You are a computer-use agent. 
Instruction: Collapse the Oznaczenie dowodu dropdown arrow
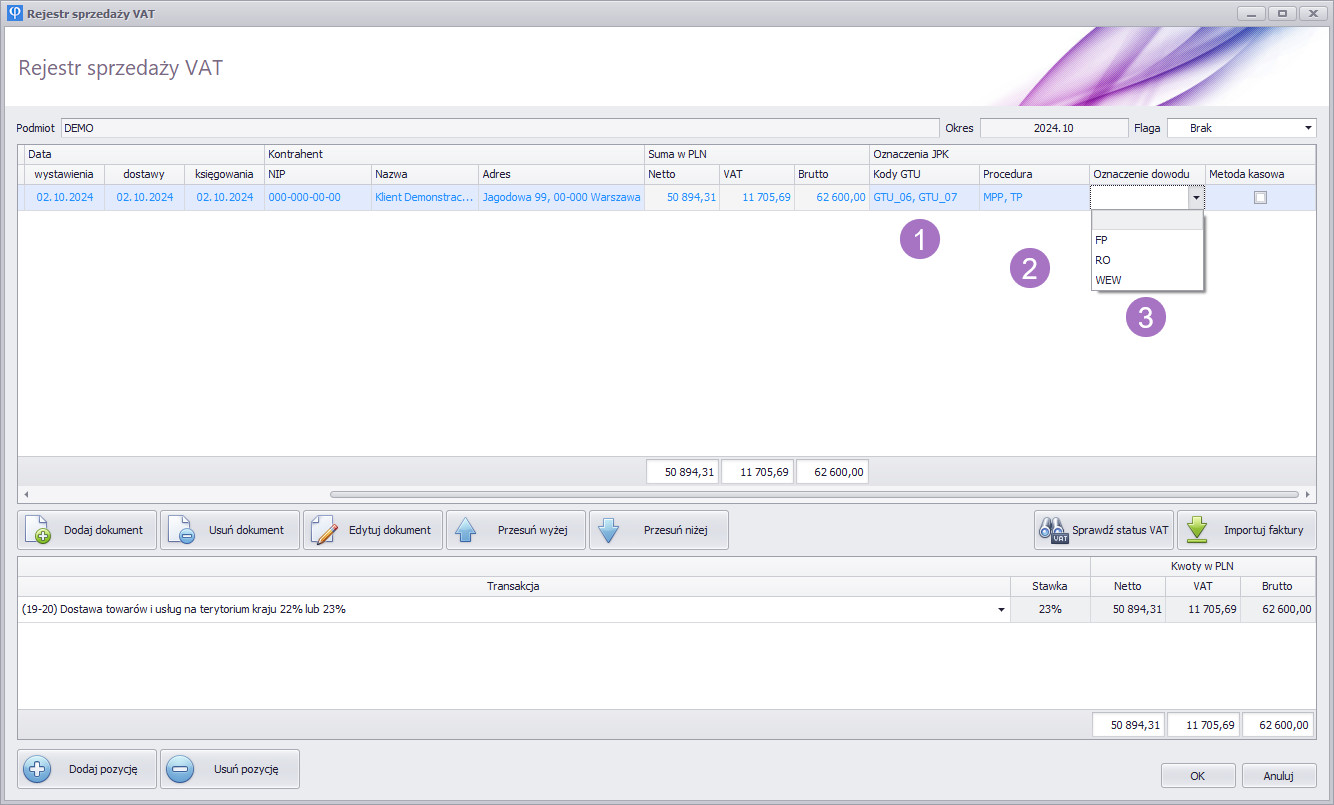[x=1196, y=198]
